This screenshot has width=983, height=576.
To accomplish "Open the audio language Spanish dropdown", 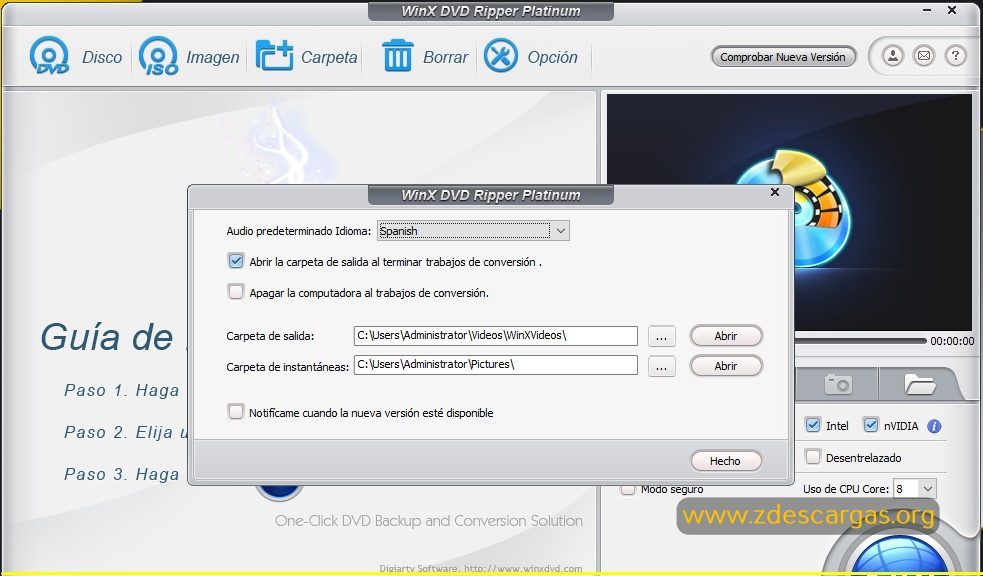I will pos(473,231).
